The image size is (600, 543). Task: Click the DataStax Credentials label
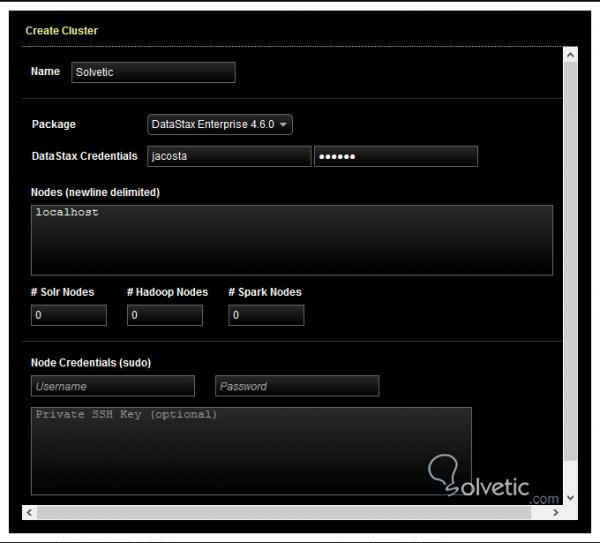[85, 156]
